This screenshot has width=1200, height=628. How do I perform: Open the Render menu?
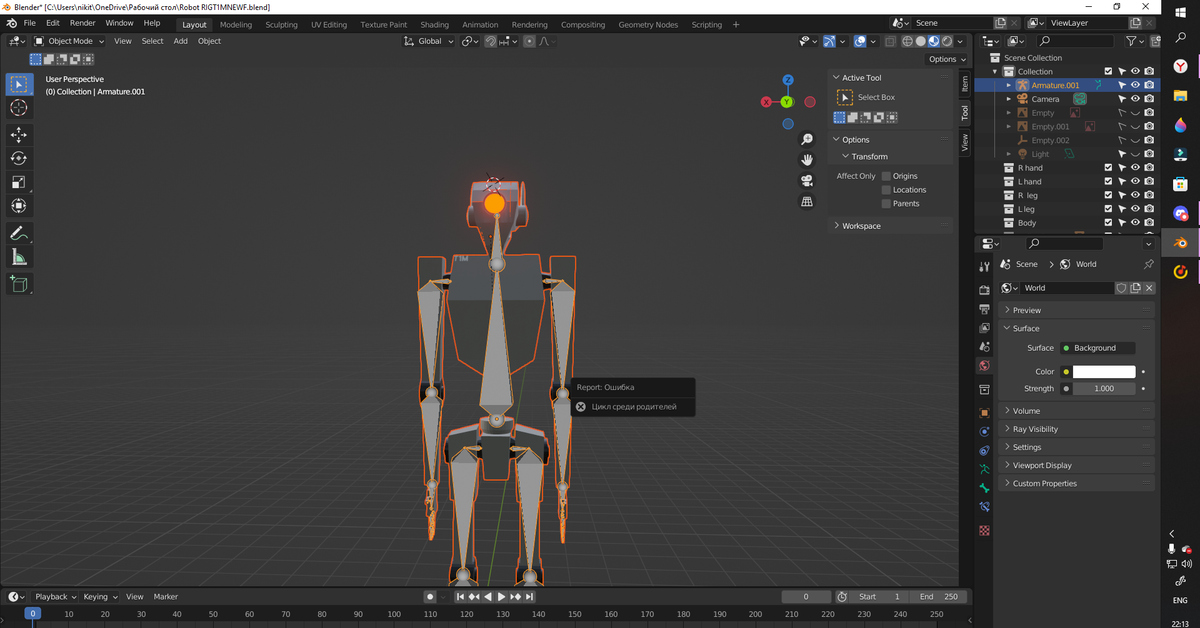(x=82, y=23)
